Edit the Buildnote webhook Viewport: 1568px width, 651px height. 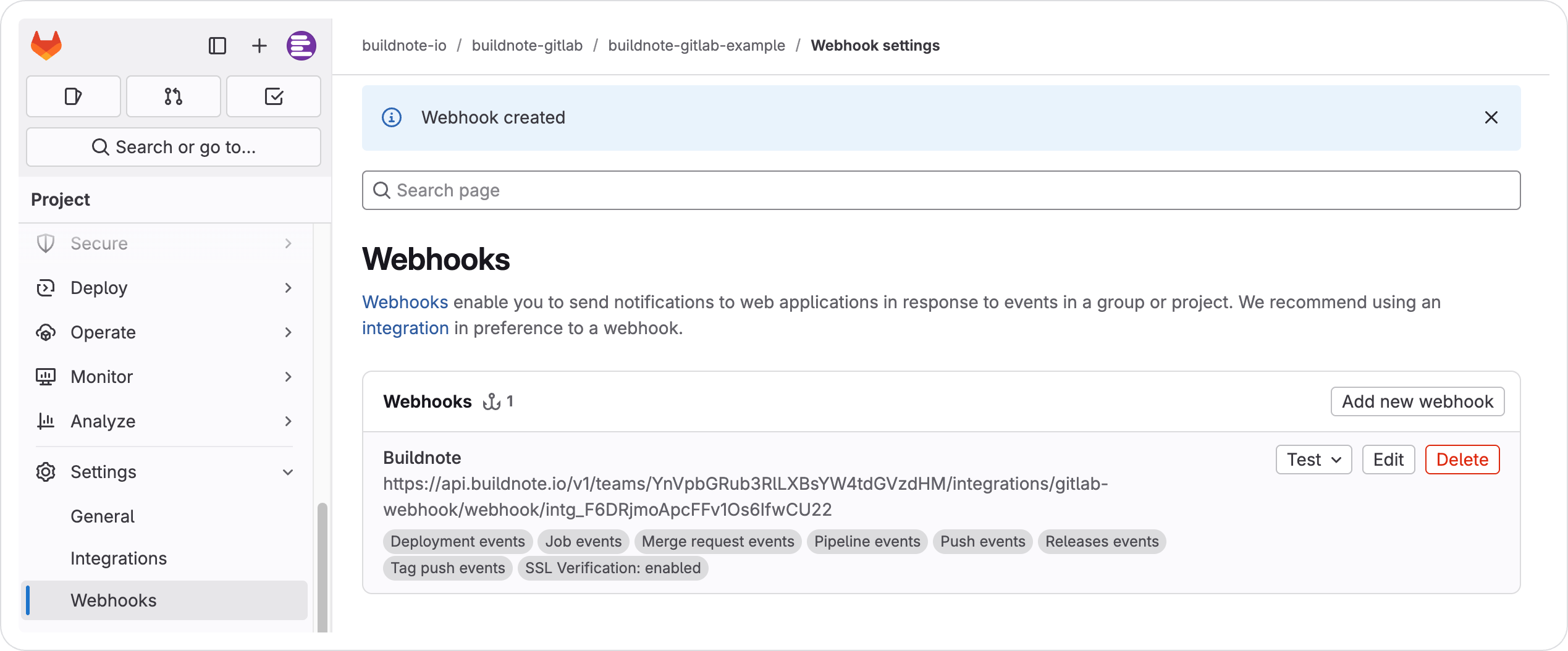click(1389, 460)
